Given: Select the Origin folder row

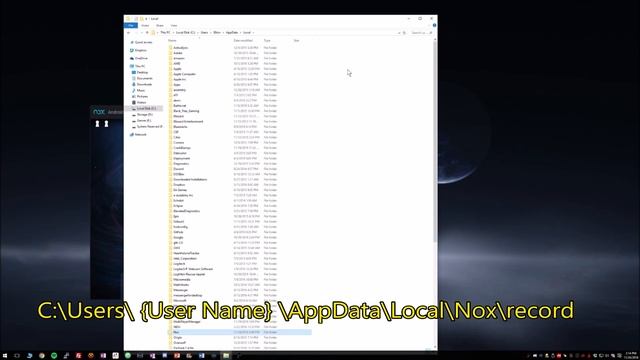Looking at the screenshot, I should [x=240, y=338].
